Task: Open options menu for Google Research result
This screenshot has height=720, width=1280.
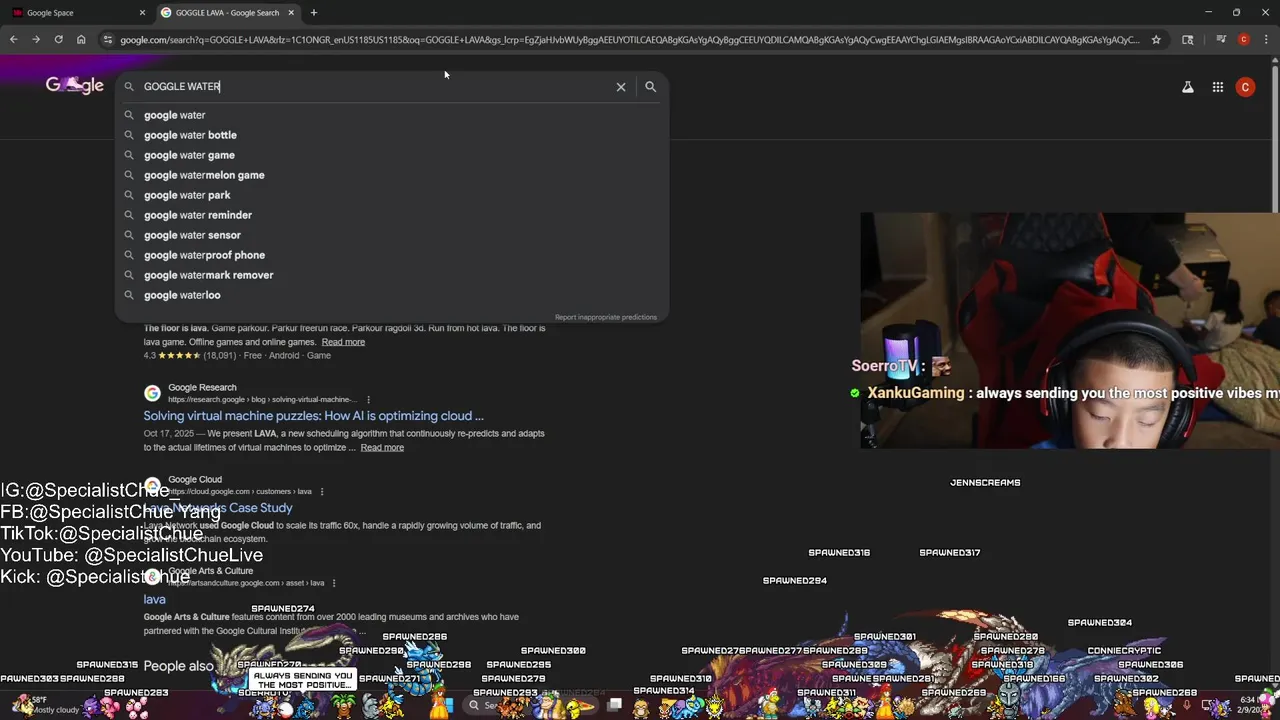Action: [x=368, y=400]
